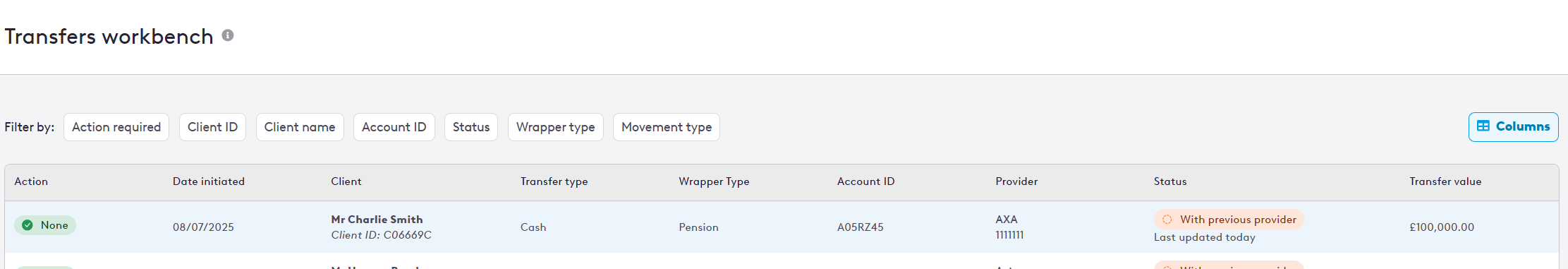1568x269 pixels.
Task: Click the orange spinner icon in status badge
Action: [1167, 220]
